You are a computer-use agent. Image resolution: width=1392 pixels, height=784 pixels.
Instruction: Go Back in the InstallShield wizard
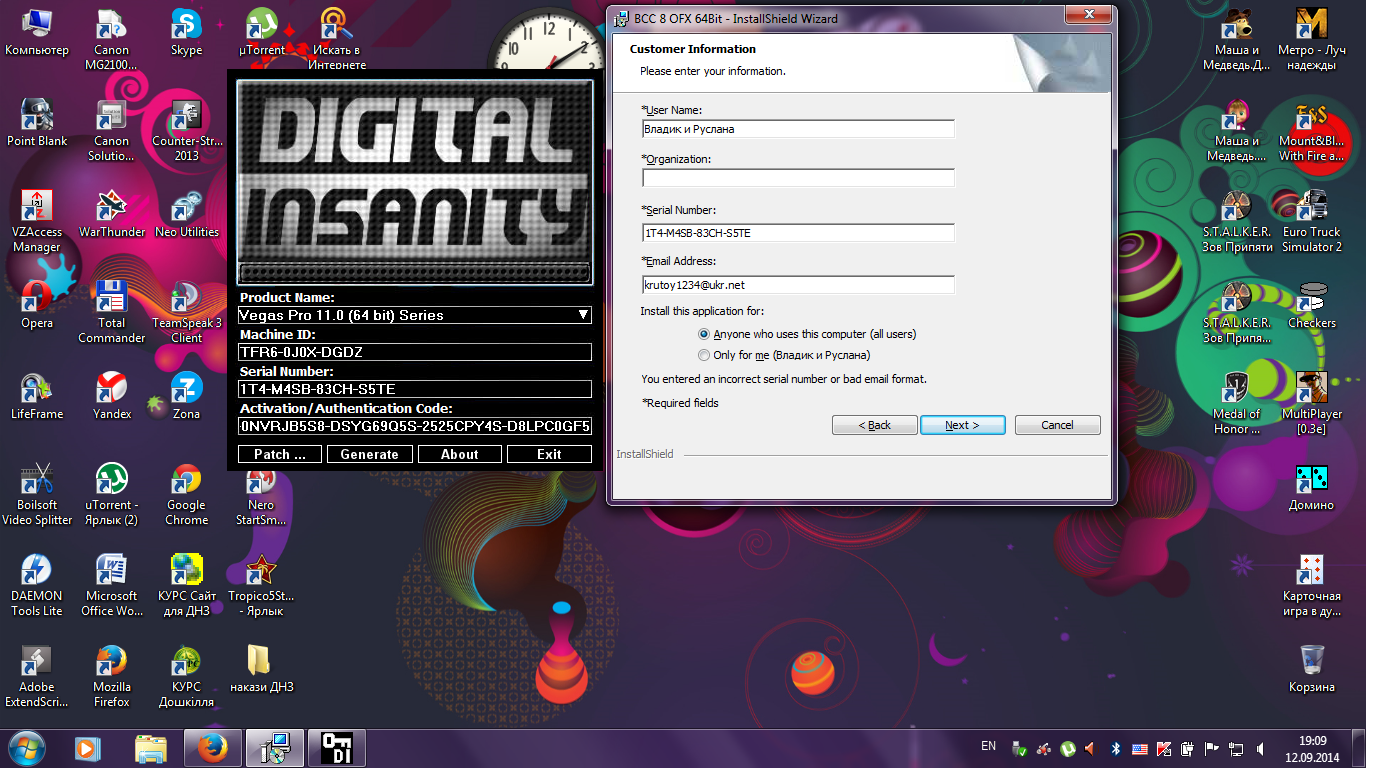pos(875,425)
